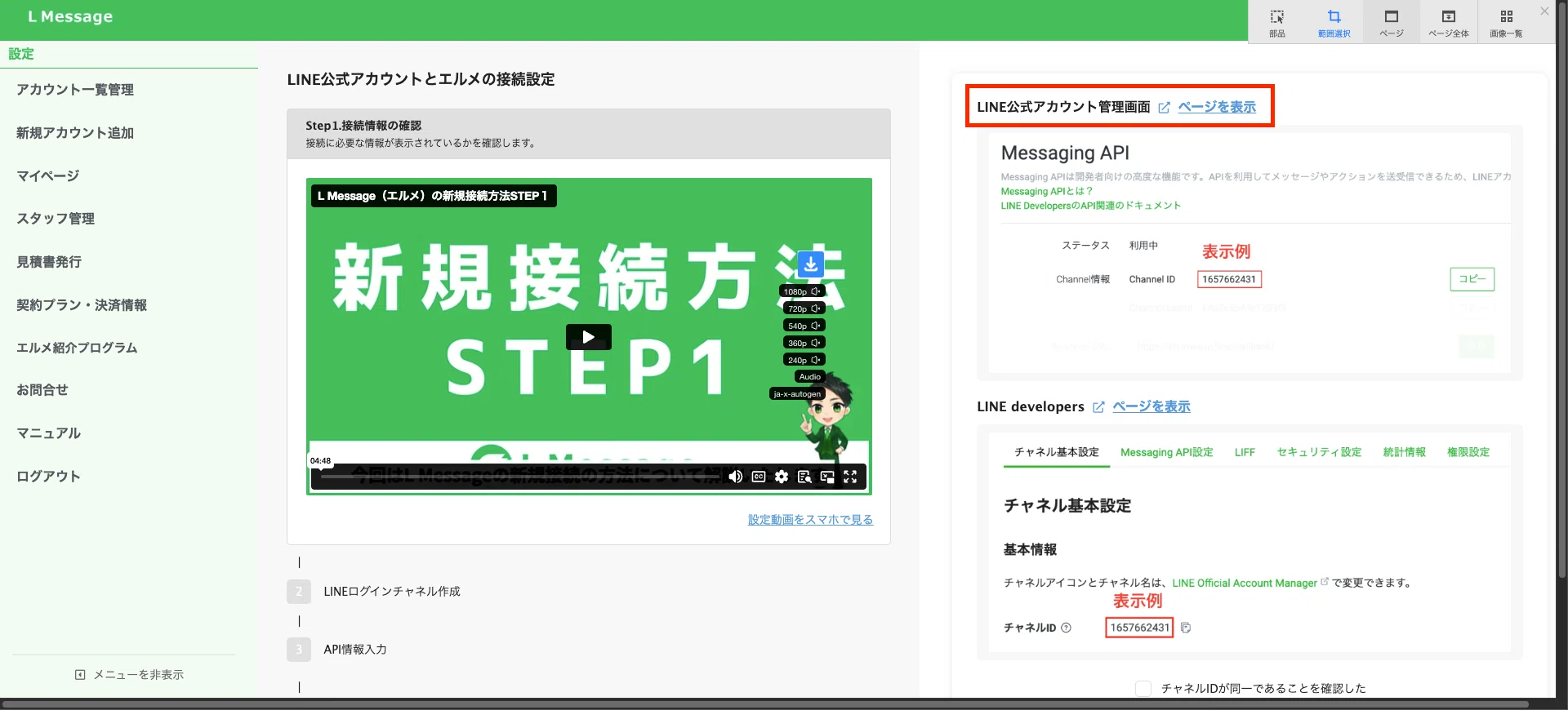The height and width of the screenshot is (710, 1568).
Task: Click the help icon next to チャネルID
Action: 1066,628
